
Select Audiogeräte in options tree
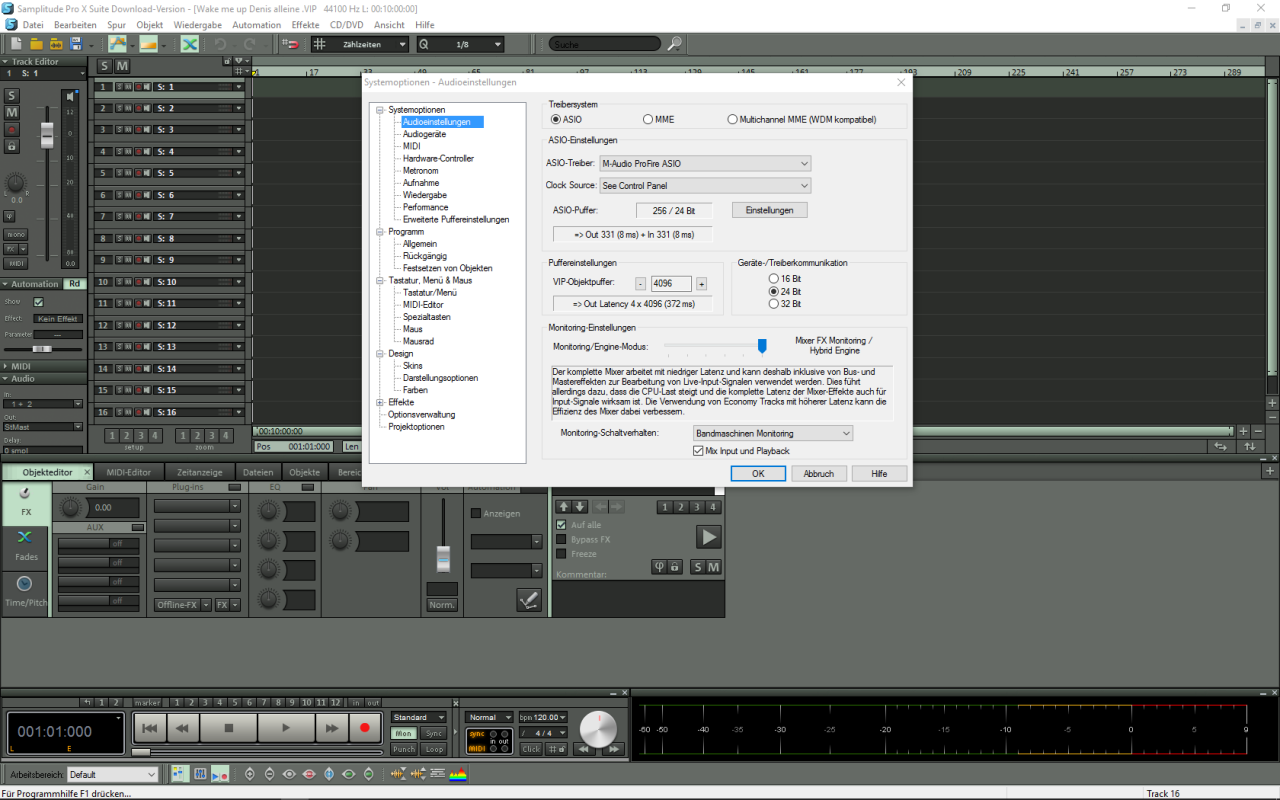click(x=424, y=134)
